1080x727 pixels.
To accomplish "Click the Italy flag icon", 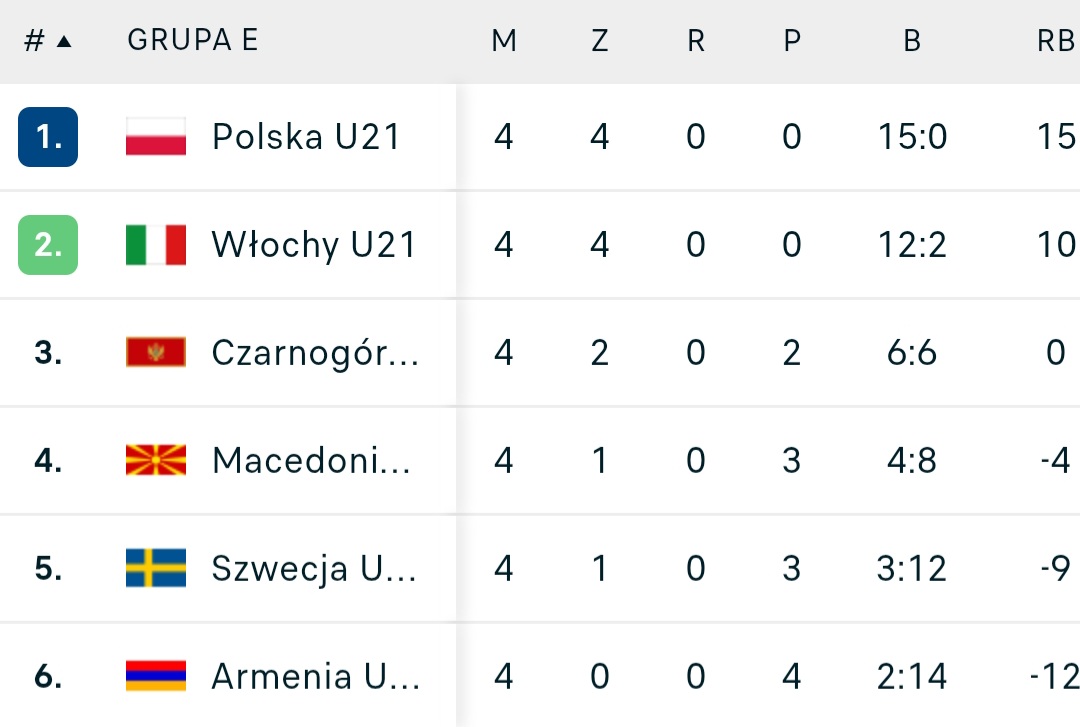I will [x=156, y=245].
